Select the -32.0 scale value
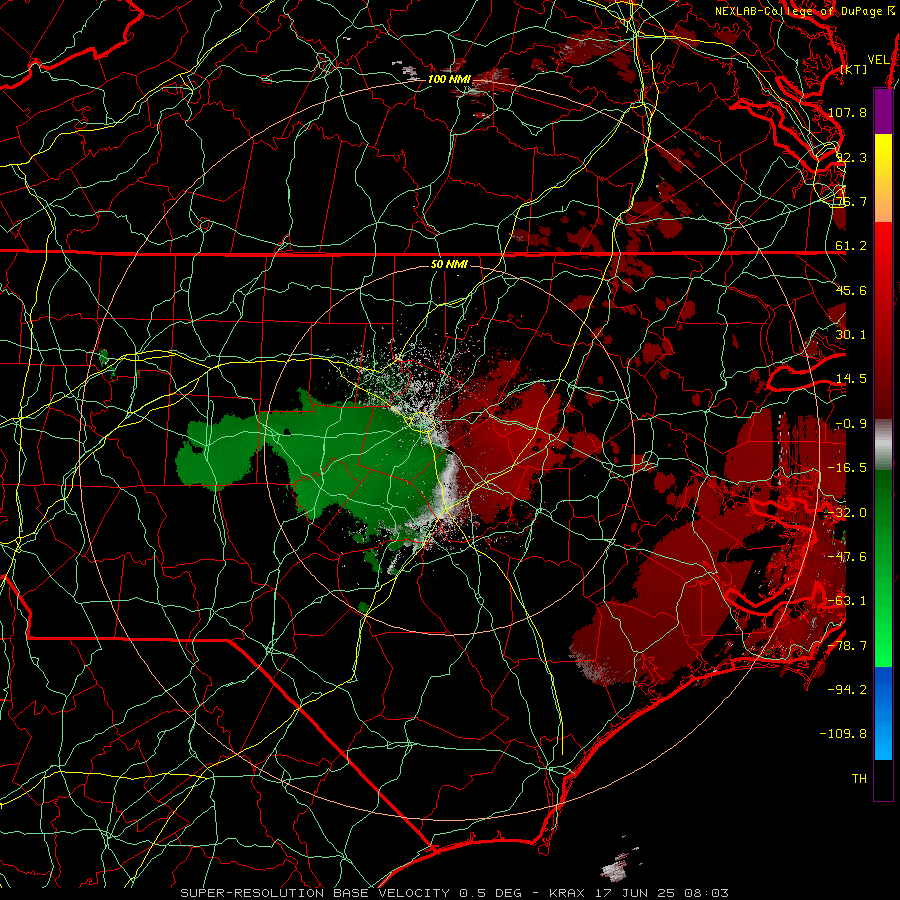Image resolution: width=900 pixels, height=900 pixels. pos(847,513)
